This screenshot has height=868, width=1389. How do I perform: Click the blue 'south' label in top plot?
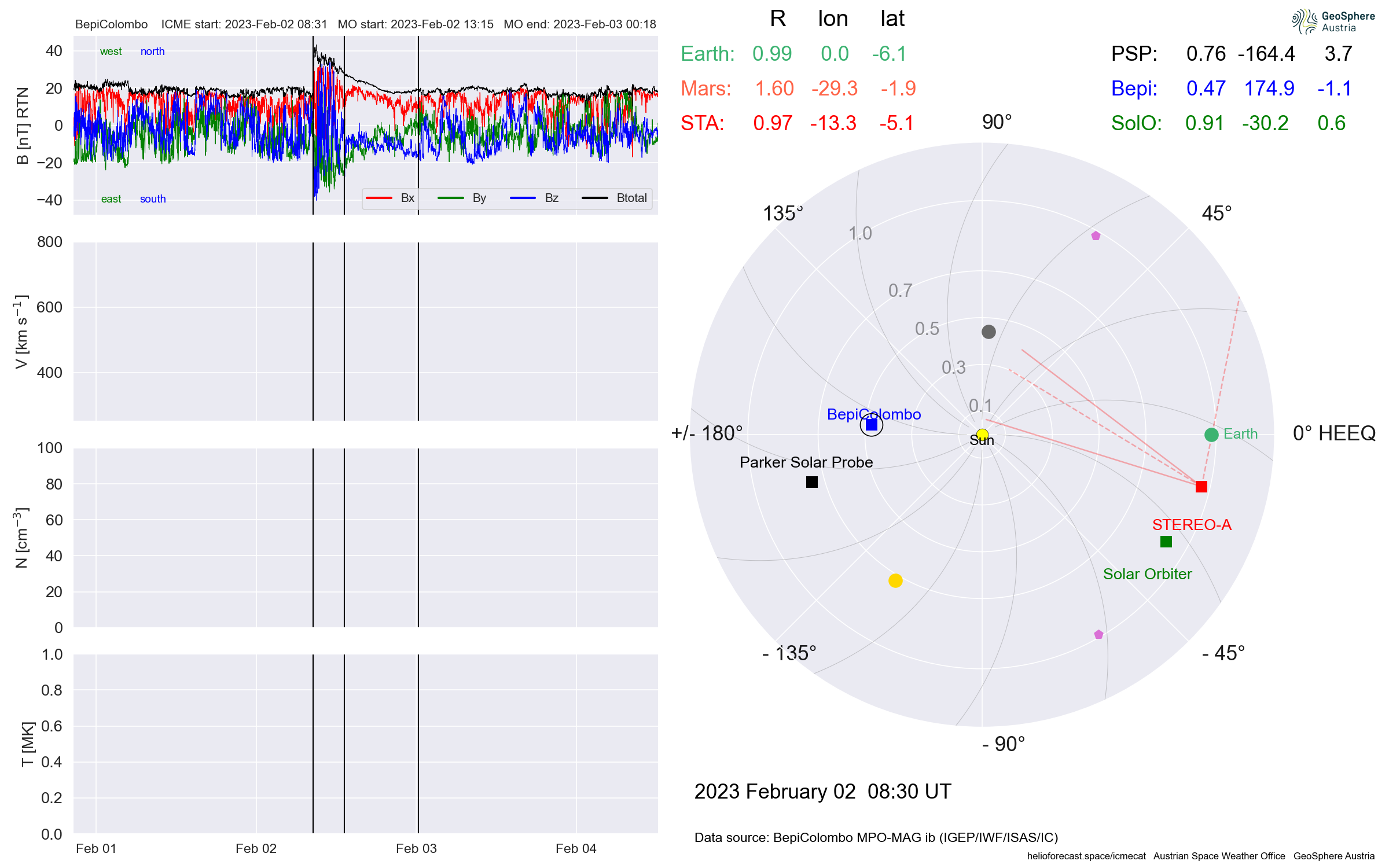[153, 199]
